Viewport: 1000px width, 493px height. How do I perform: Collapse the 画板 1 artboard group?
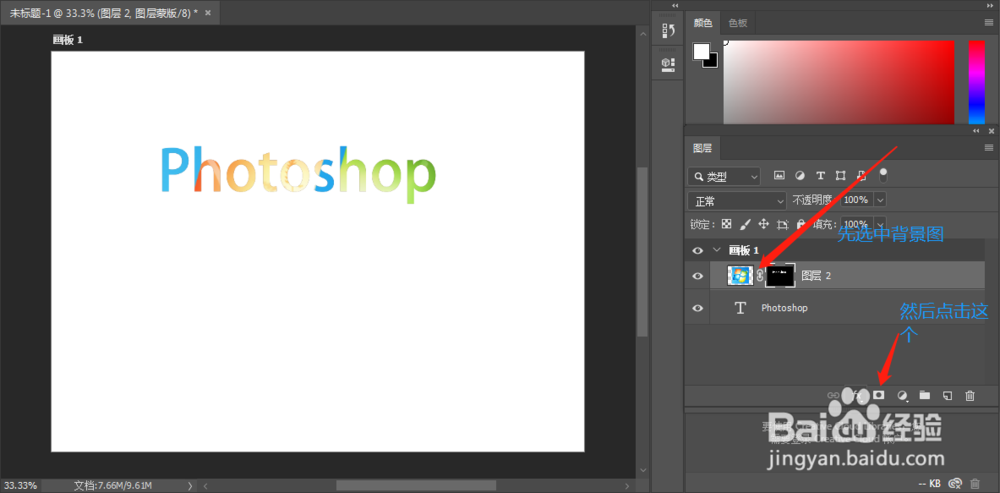[x=717, y=250]
